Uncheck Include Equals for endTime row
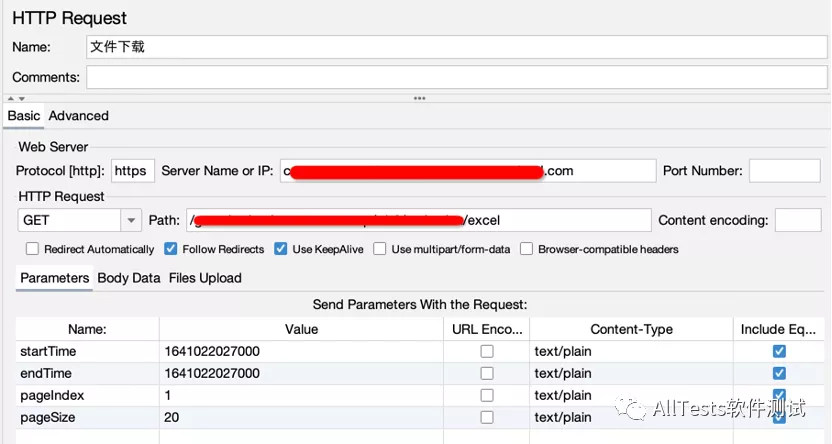 [779, 373]
